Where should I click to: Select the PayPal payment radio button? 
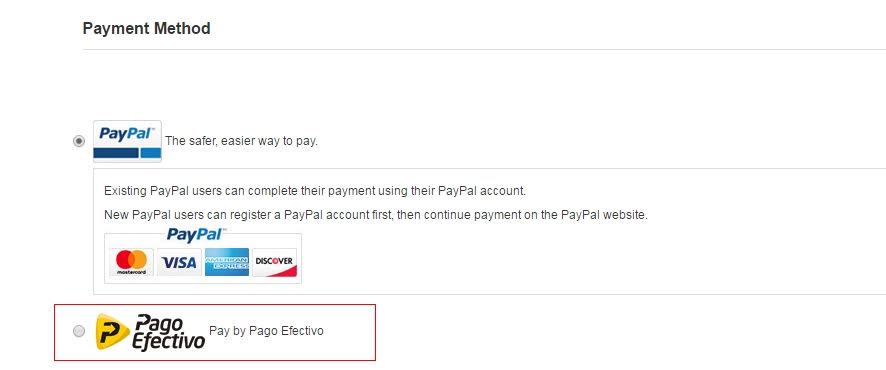tap(79, 141)
